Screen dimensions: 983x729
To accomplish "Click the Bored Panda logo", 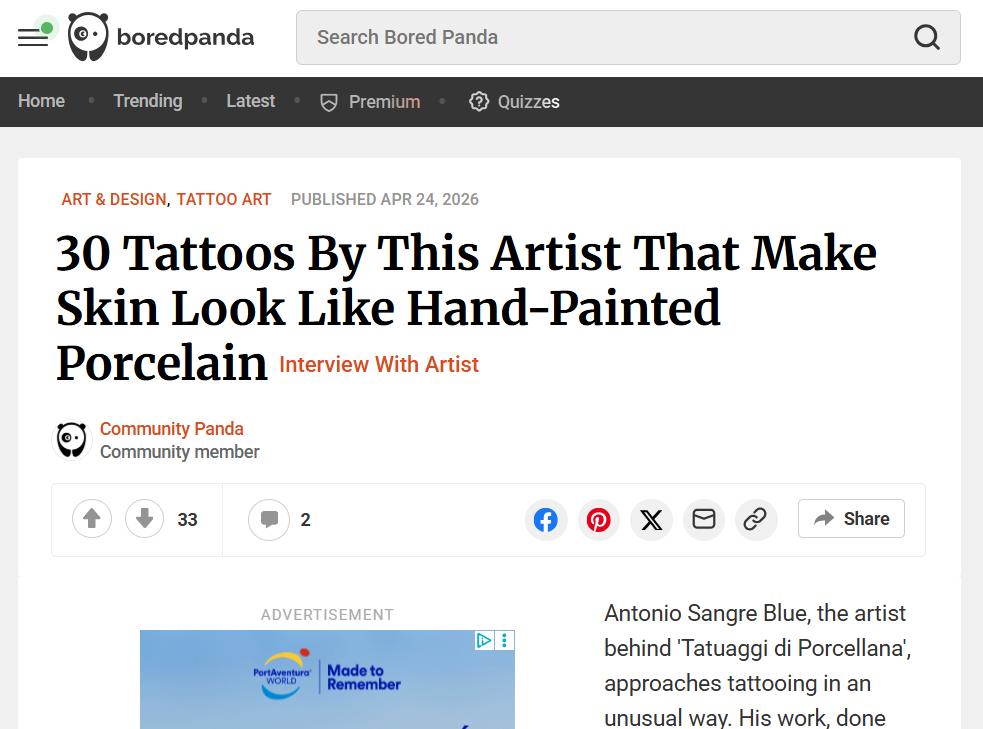I will point(161,38).
